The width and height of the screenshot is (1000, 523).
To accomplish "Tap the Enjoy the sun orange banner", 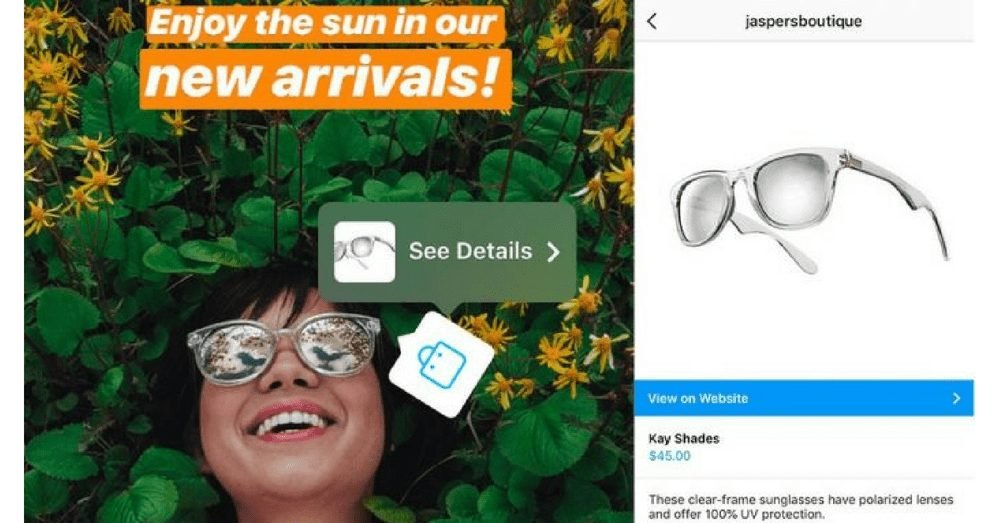I will (322, 24).
